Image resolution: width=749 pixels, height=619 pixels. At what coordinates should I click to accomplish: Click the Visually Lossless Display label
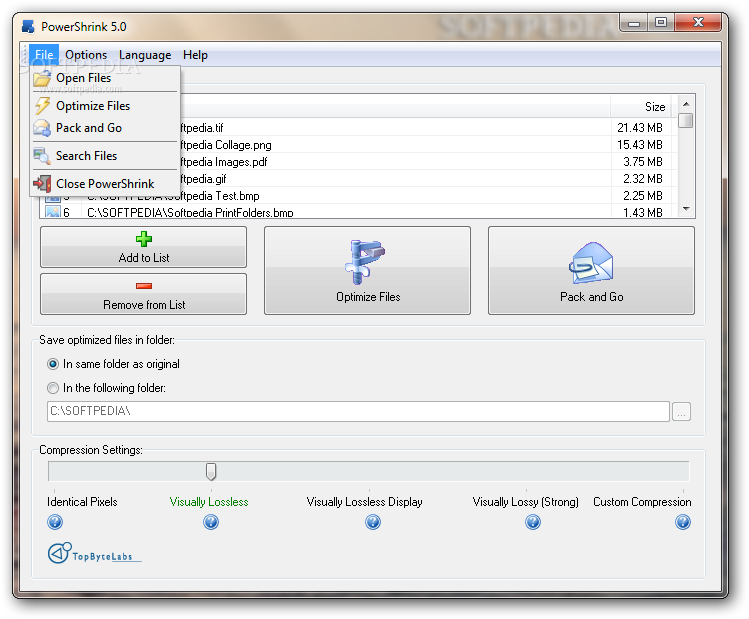tap(364, 502)
